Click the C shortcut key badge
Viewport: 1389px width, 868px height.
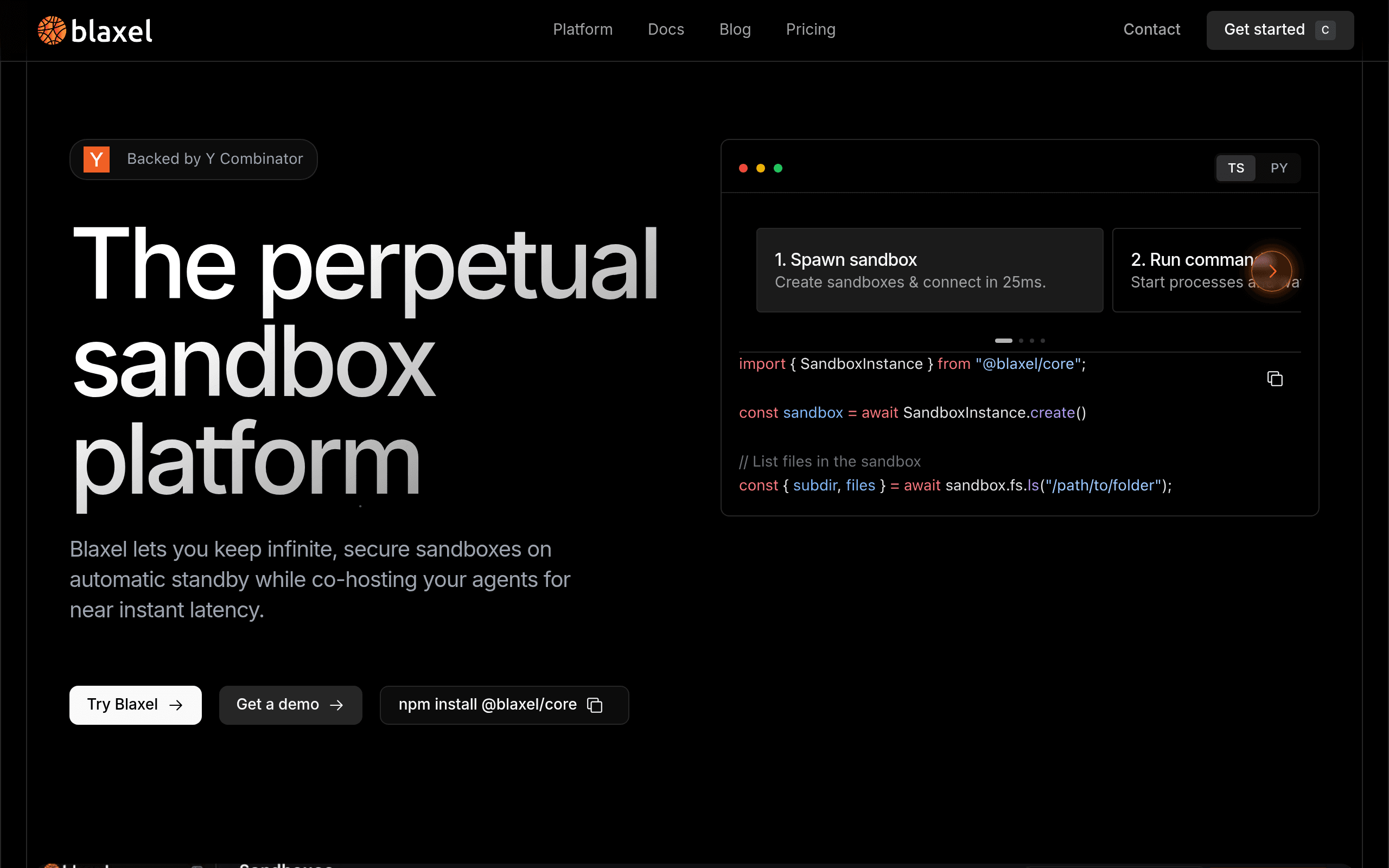[1326, 30]
